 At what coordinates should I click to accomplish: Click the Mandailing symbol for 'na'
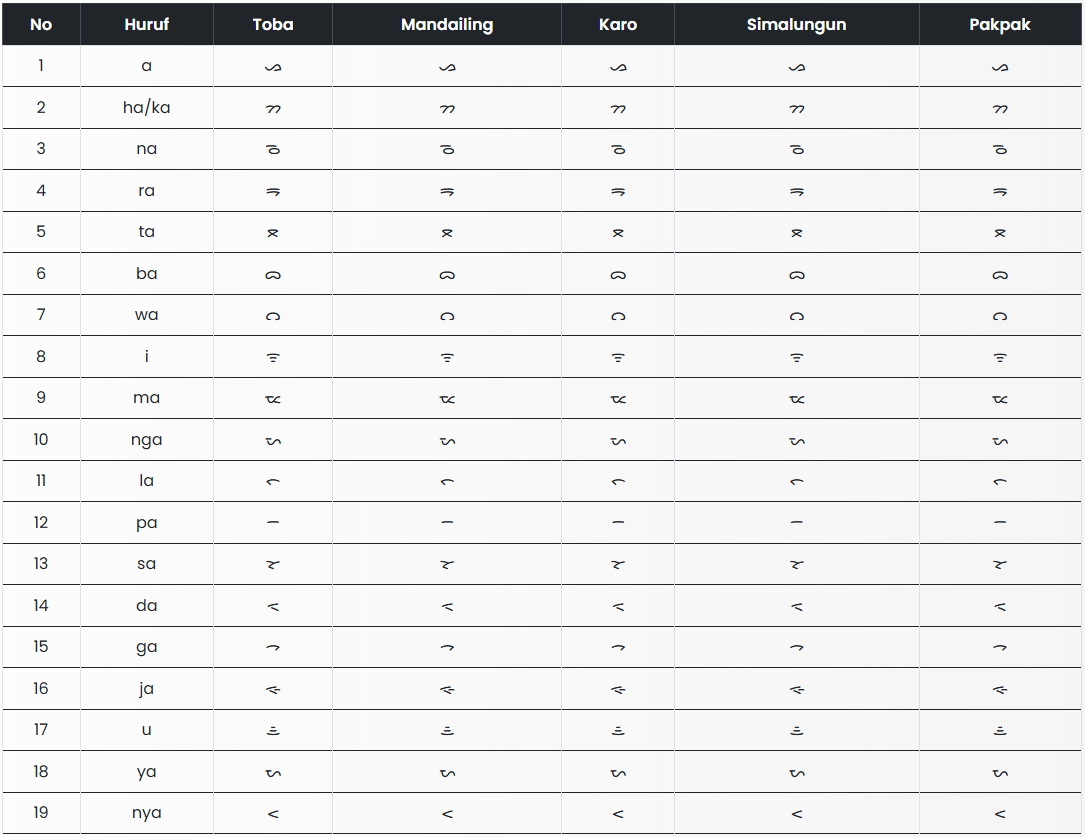(x=447, y=149)
